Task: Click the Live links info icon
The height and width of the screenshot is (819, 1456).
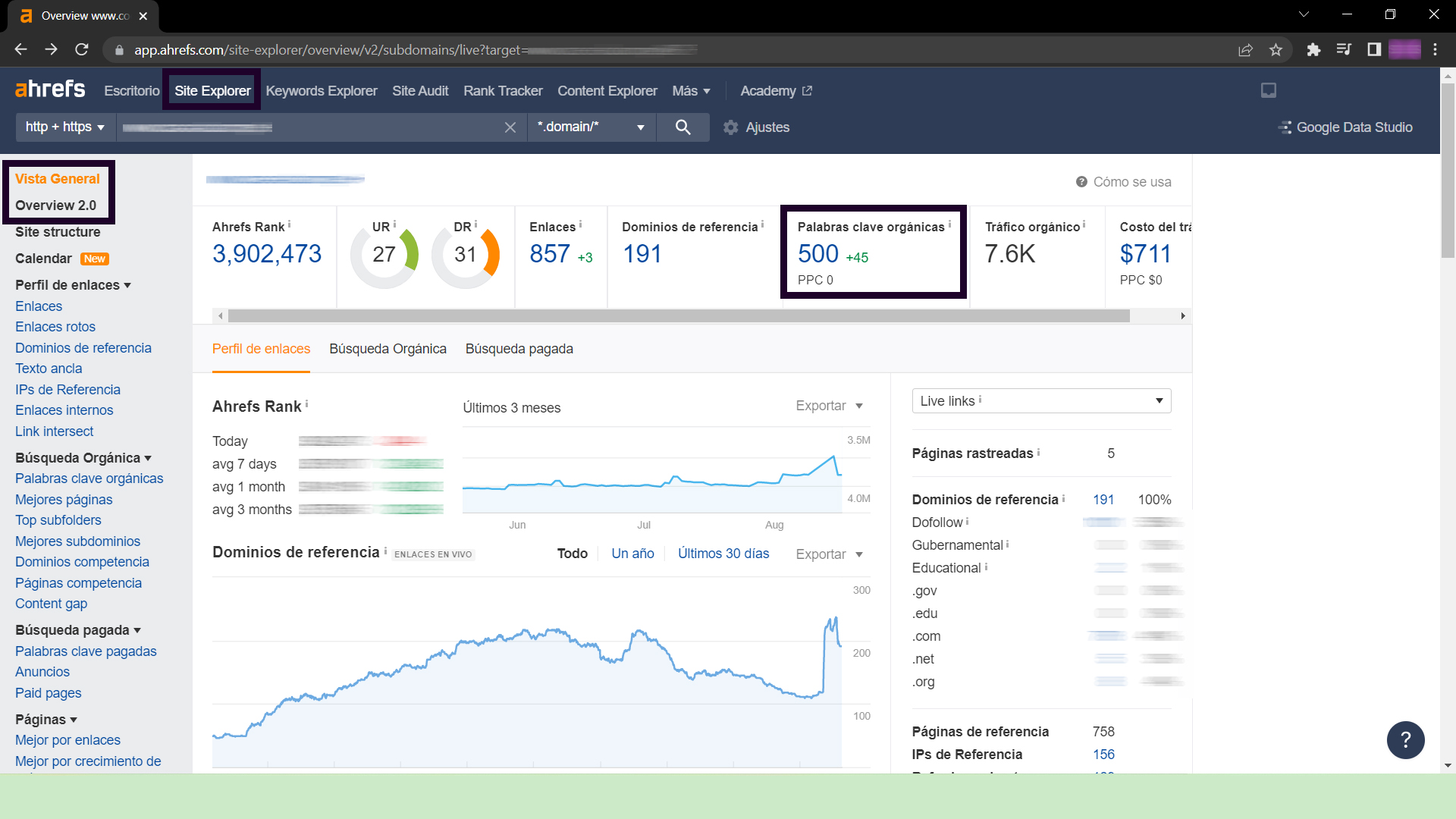Action: click(x=980, y=400)
